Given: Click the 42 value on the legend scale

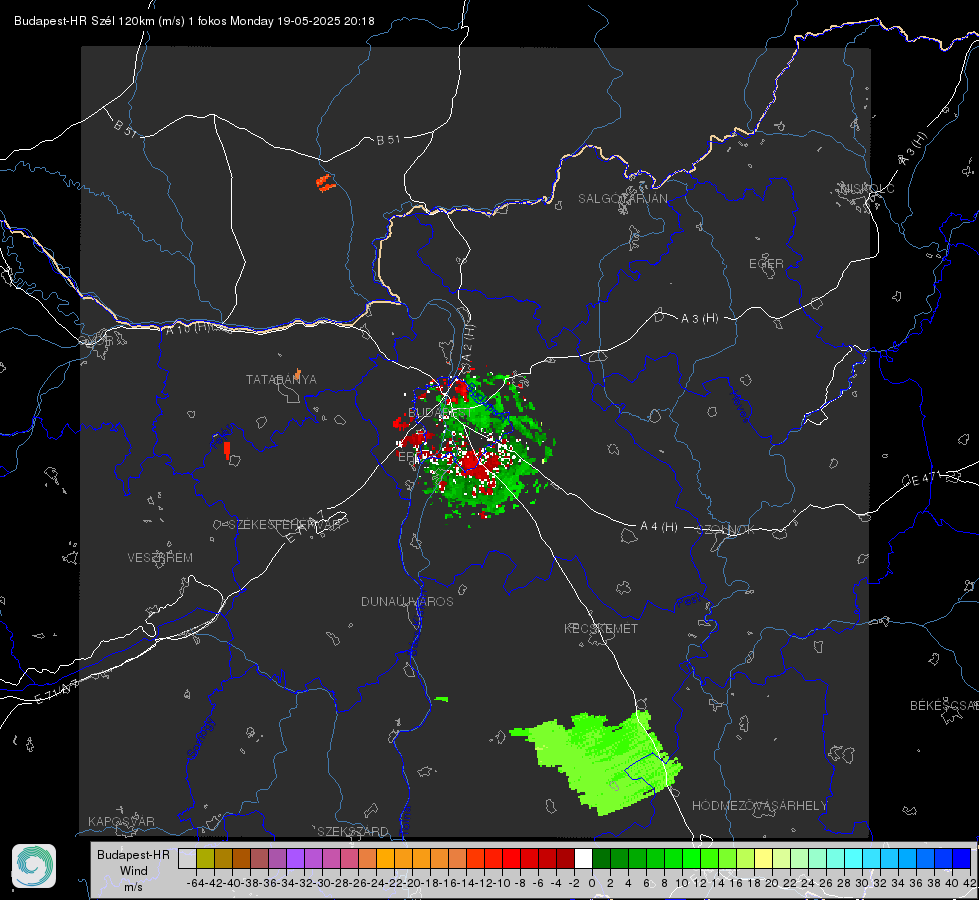Looking at the screenshot, I should pyautogui.click(x=969, y=883).
